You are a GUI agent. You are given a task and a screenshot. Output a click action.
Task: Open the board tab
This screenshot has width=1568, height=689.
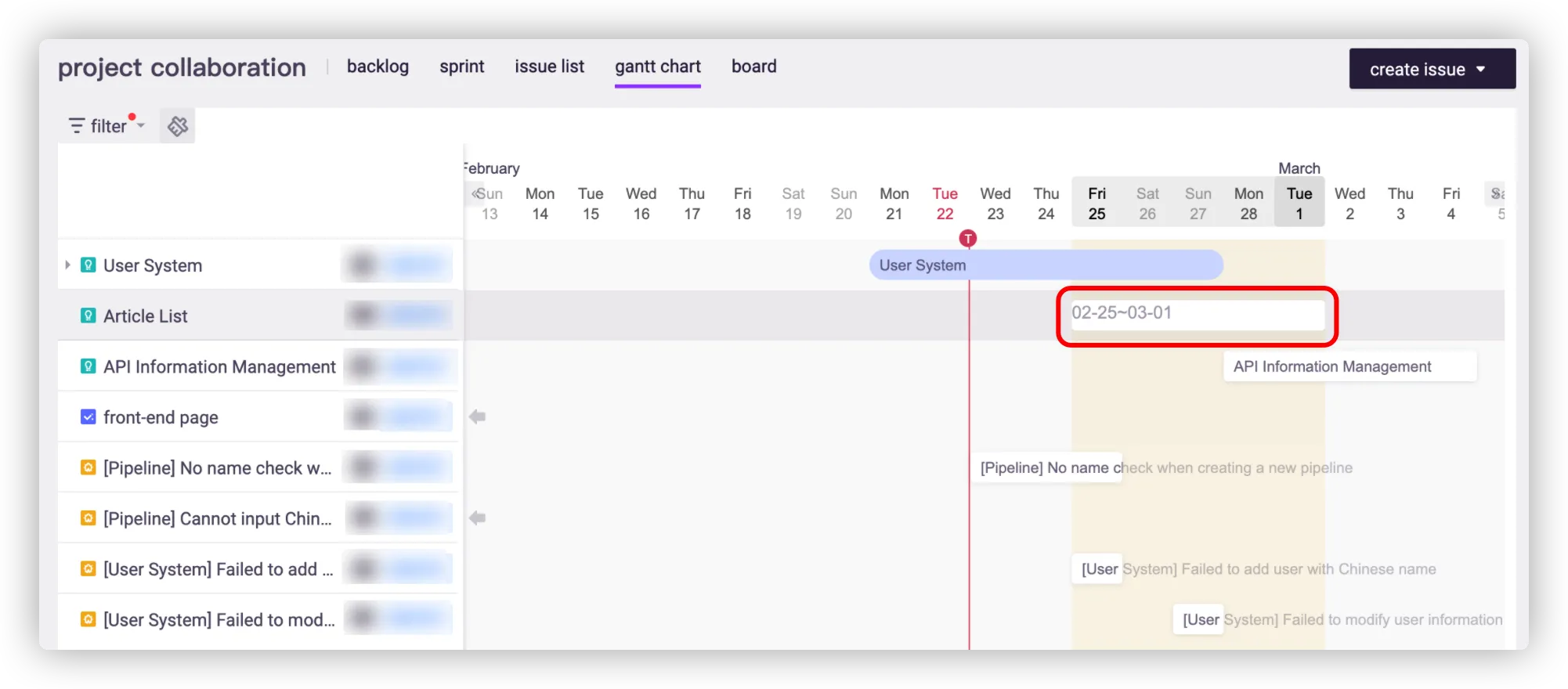point(753,67)
